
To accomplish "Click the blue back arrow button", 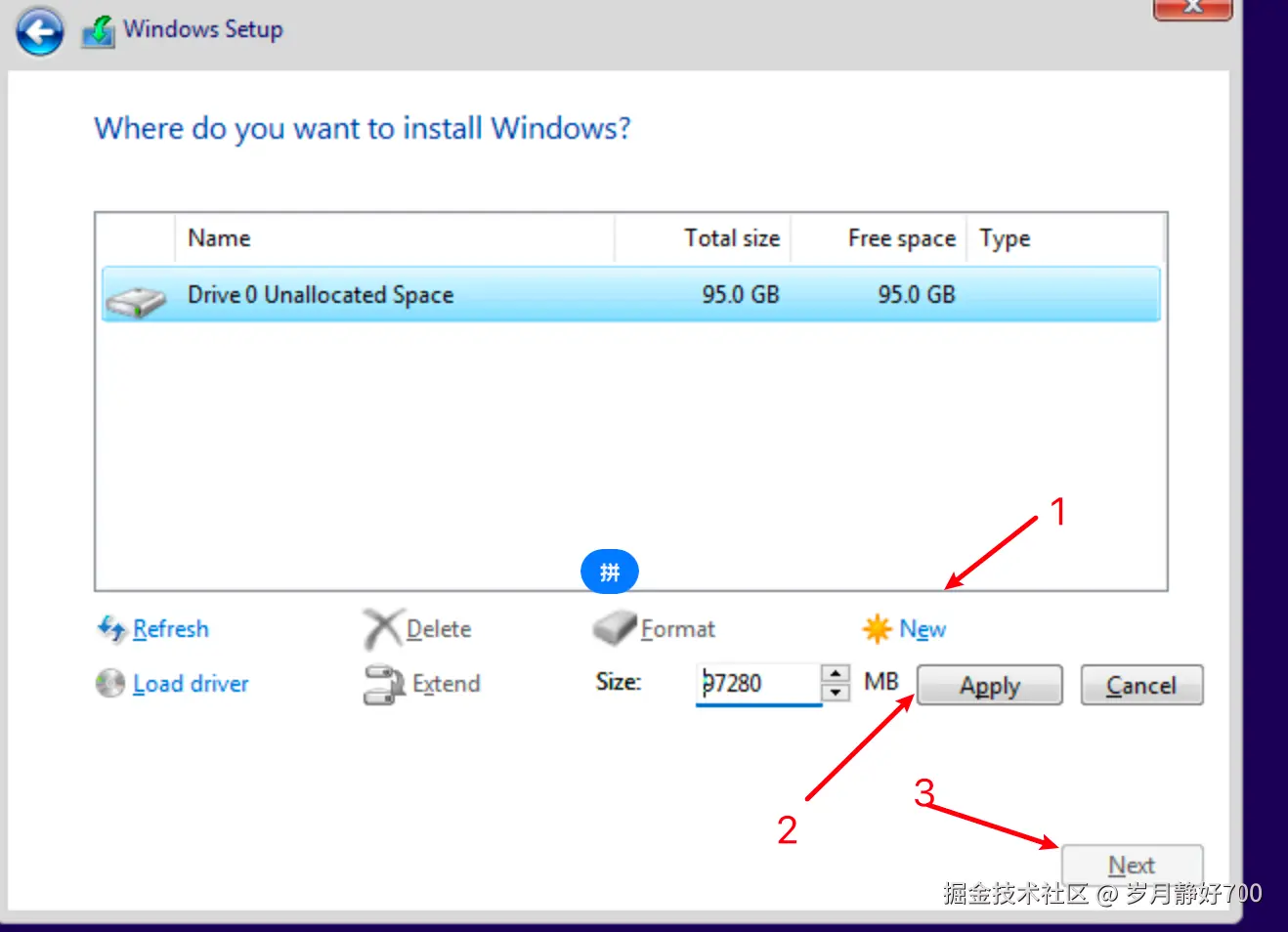I will (39, 31).
